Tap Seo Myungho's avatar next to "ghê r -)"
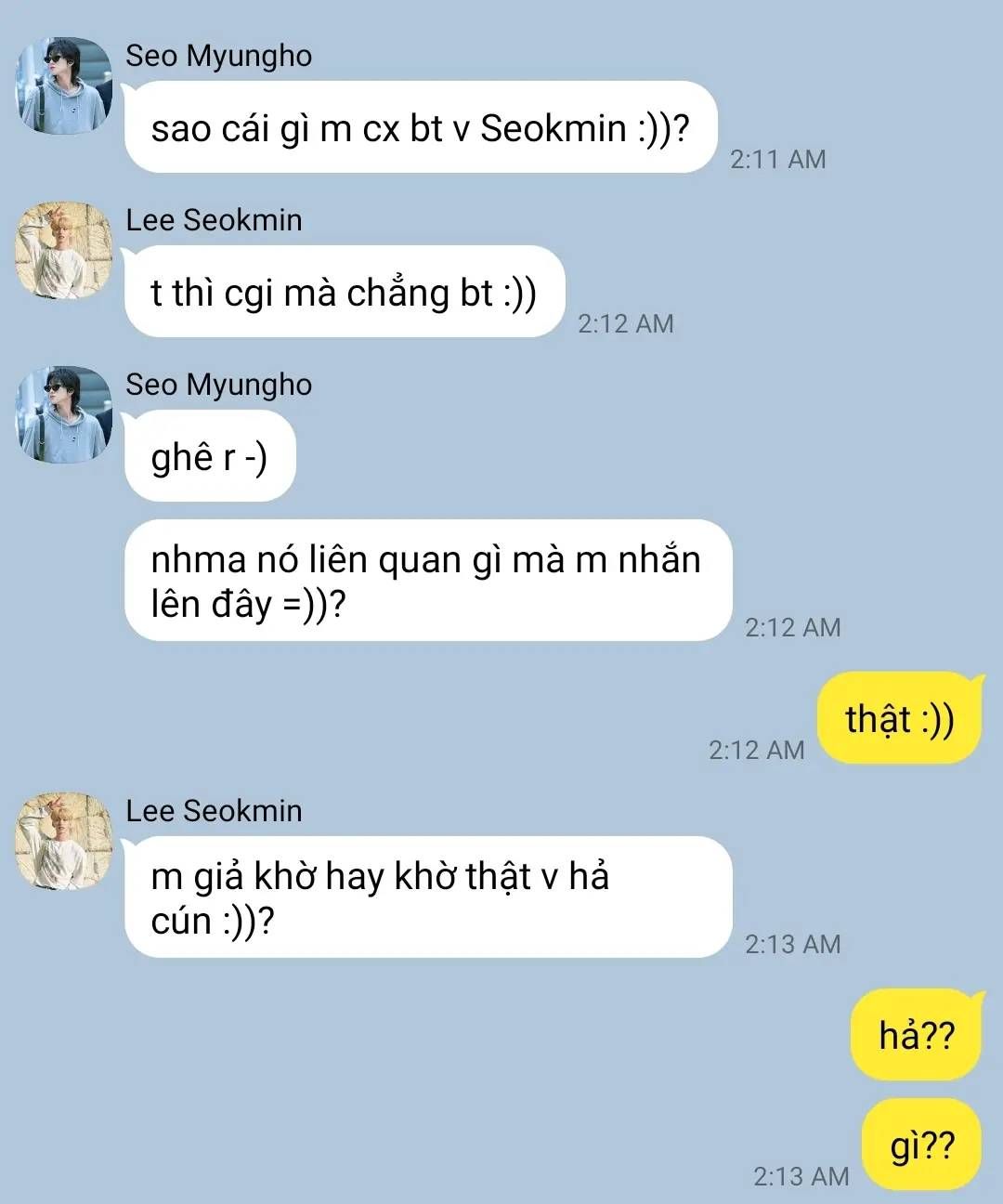Image resolution: width=1003 pixels, height=1204 pixels. tap(64, 415)
